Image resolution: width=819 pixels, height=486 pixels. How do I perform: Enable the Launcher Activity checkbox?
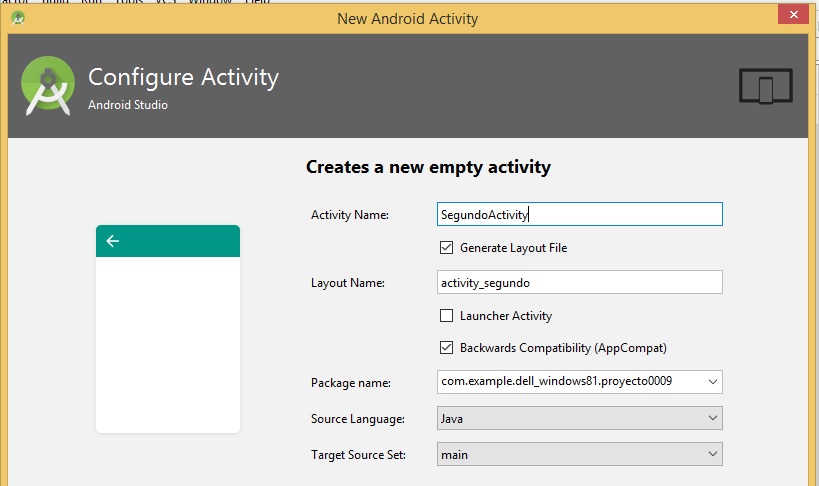[x=446, y=316]
